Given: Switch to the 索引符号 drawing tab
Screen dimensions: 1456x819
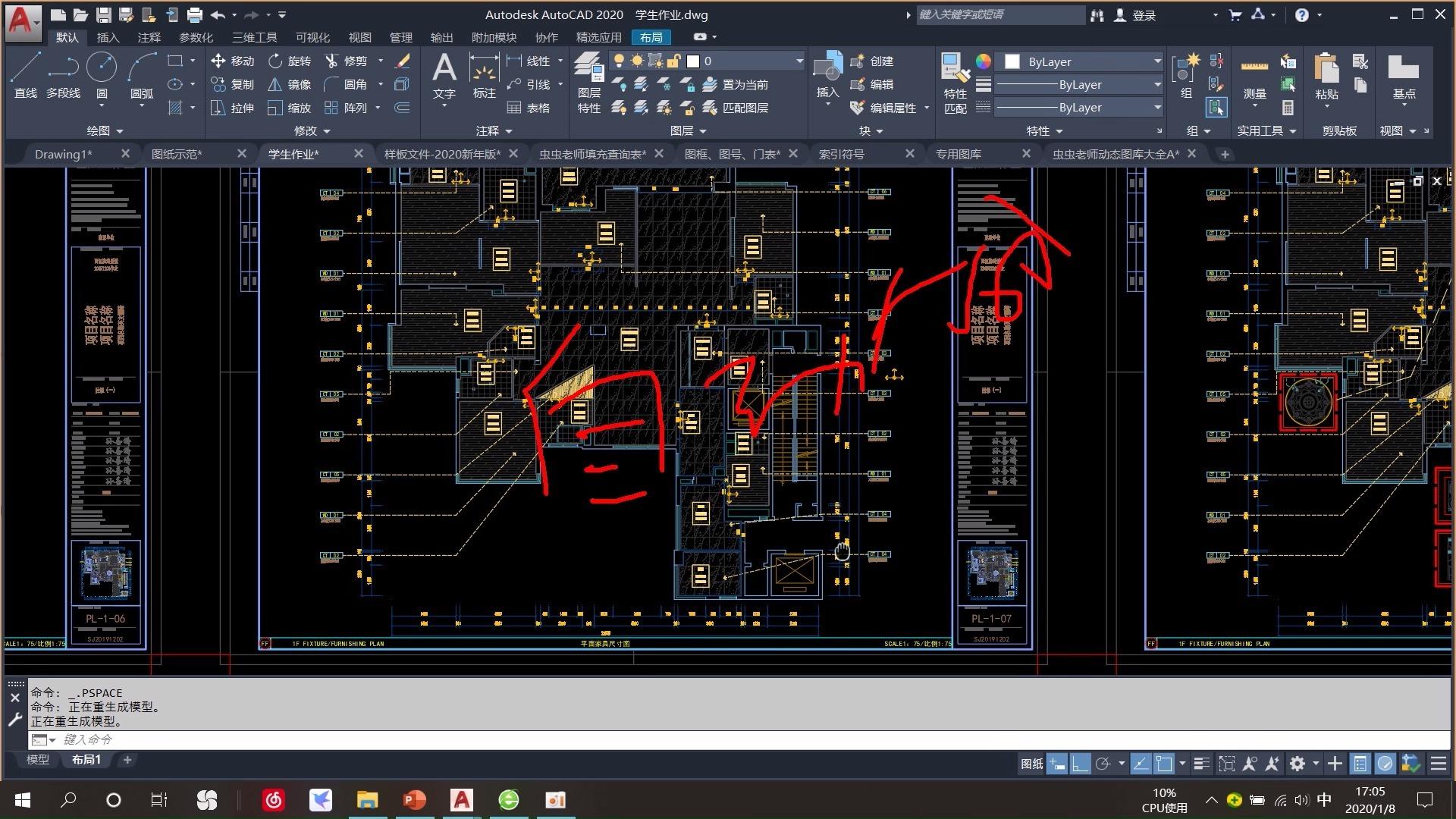Looking at the screenshot, I should [x=841, y=154].
